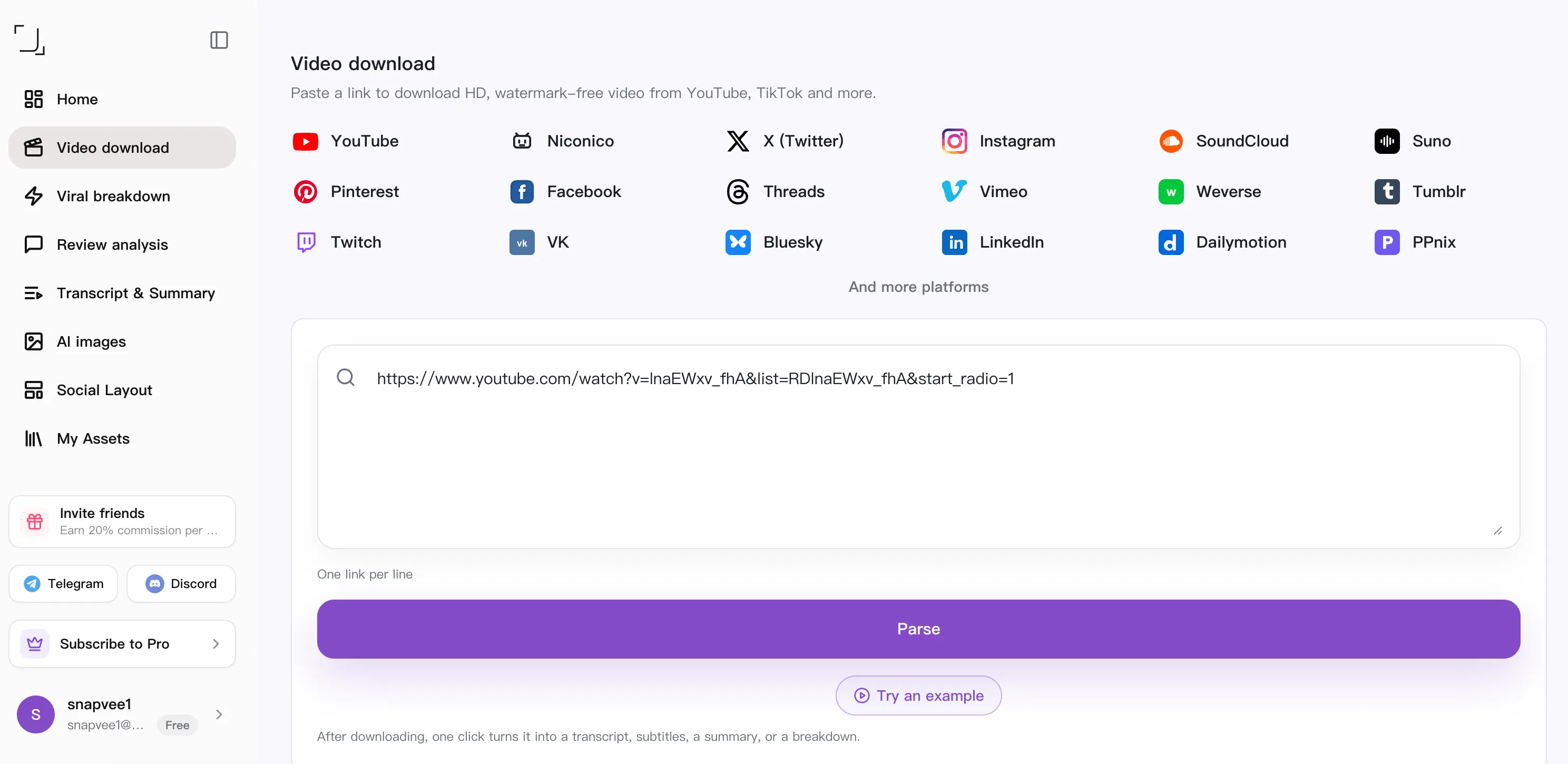Select the Niconico platform icon

(x=522, y=141)
